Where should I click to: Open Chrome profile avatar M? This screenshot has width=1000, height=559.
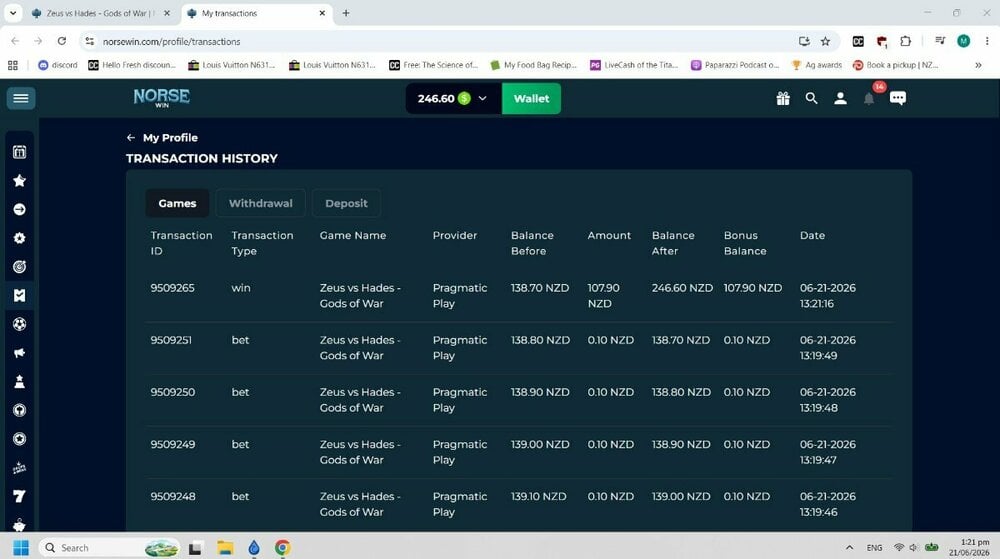(964, 41)
